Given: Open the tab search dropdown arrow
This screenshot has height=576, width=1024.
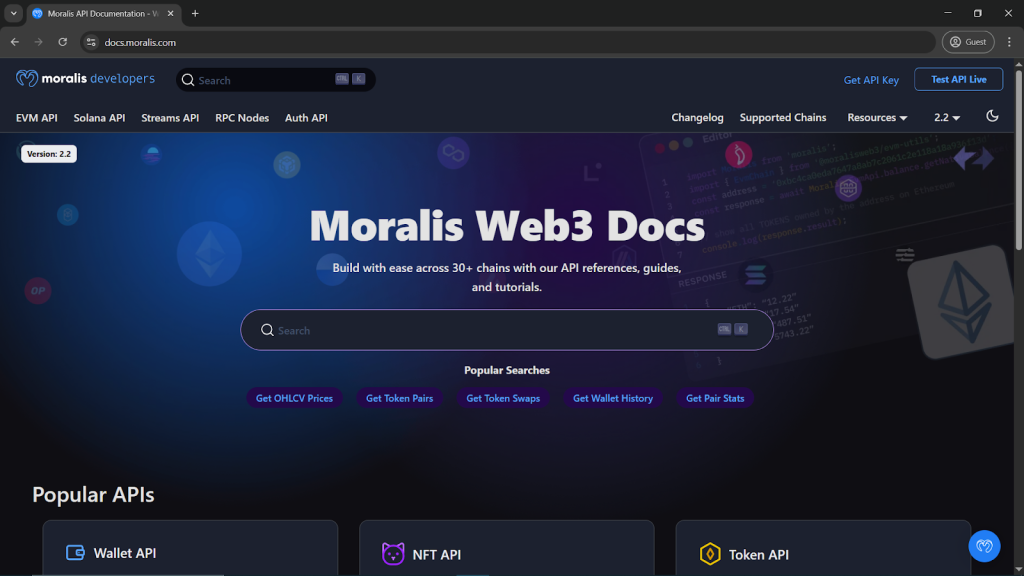Looking at the screenshot, I should click(13, 13).
